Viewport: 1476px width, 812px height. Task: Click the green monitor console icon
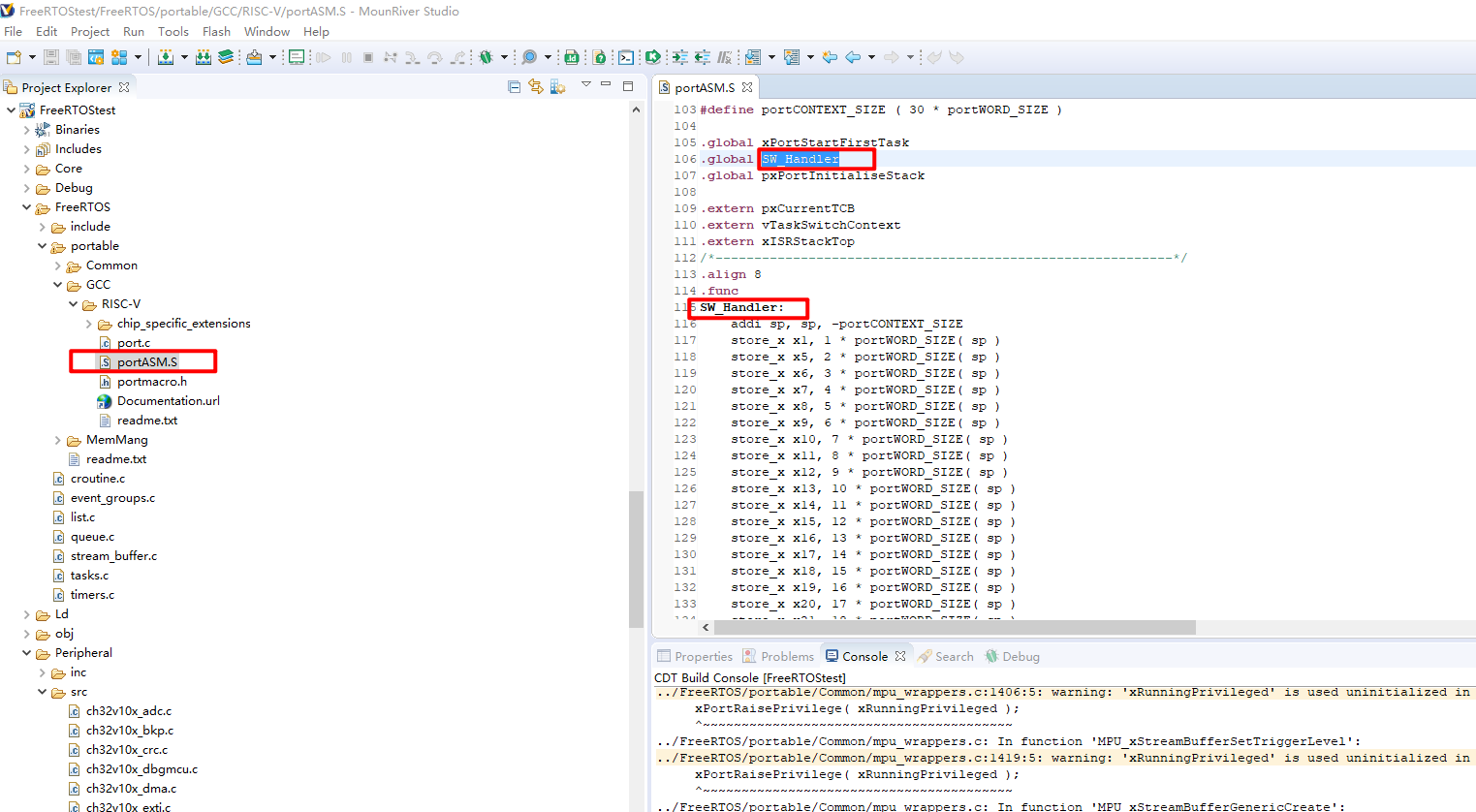(297, 57)
